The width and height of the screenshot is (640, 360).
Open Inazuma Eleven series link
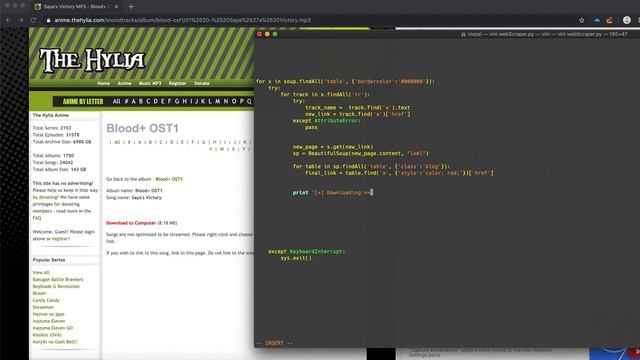click(49, 321)
